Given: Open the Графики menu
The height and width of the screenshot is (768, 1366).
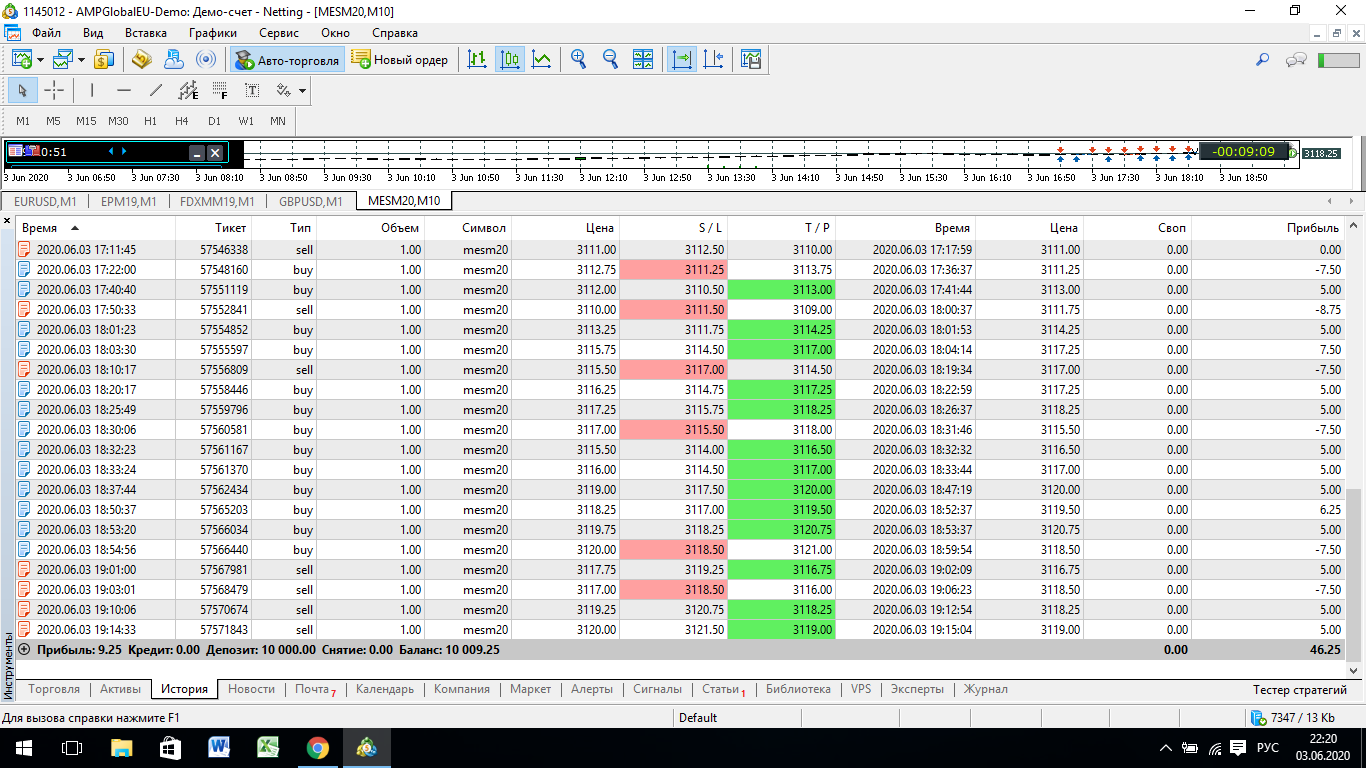Looking at the screenshot, I should [212, 33].
